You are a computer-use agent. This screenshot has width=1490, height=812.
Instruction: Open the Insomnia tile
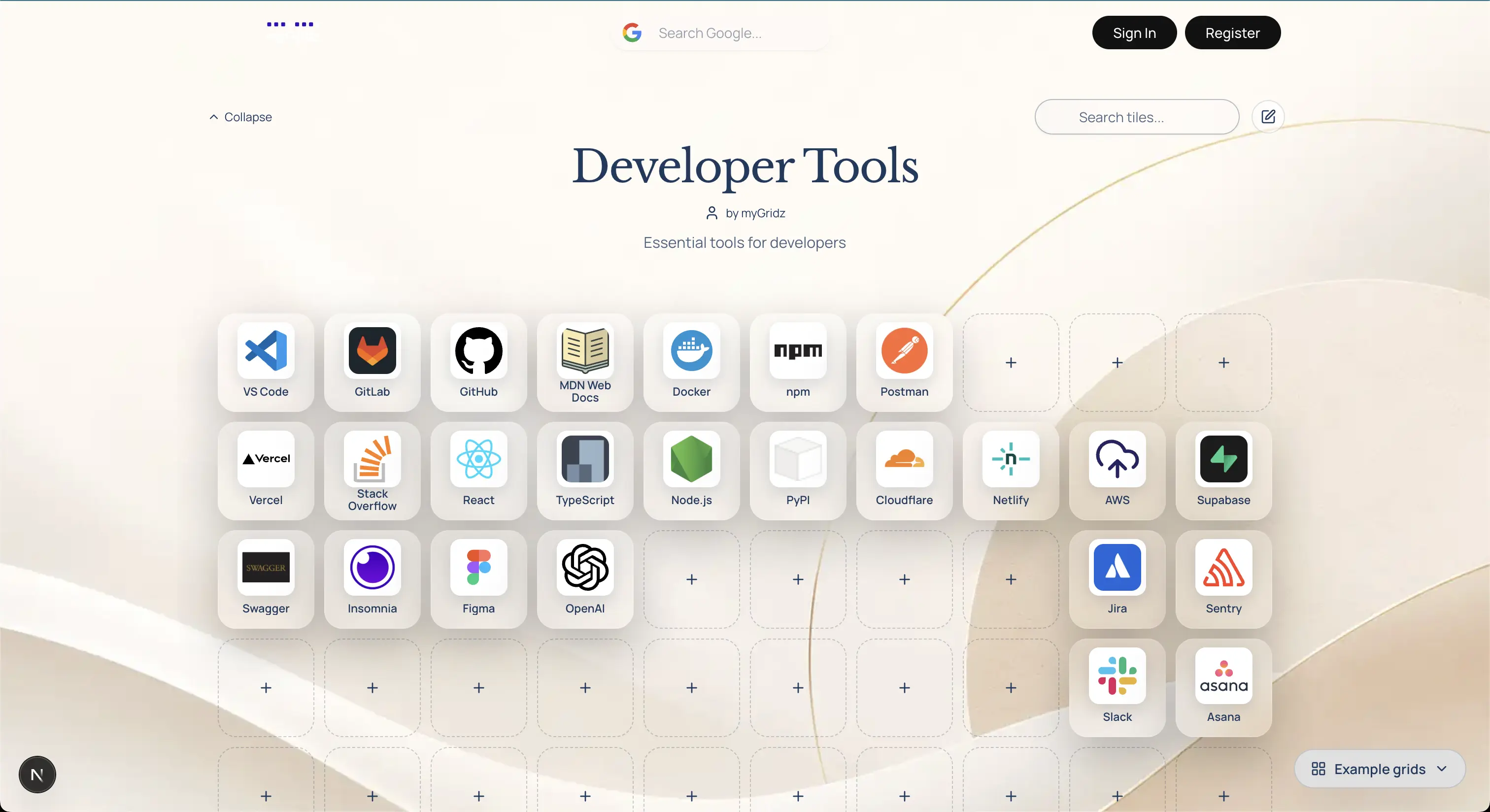pos(372,579)
